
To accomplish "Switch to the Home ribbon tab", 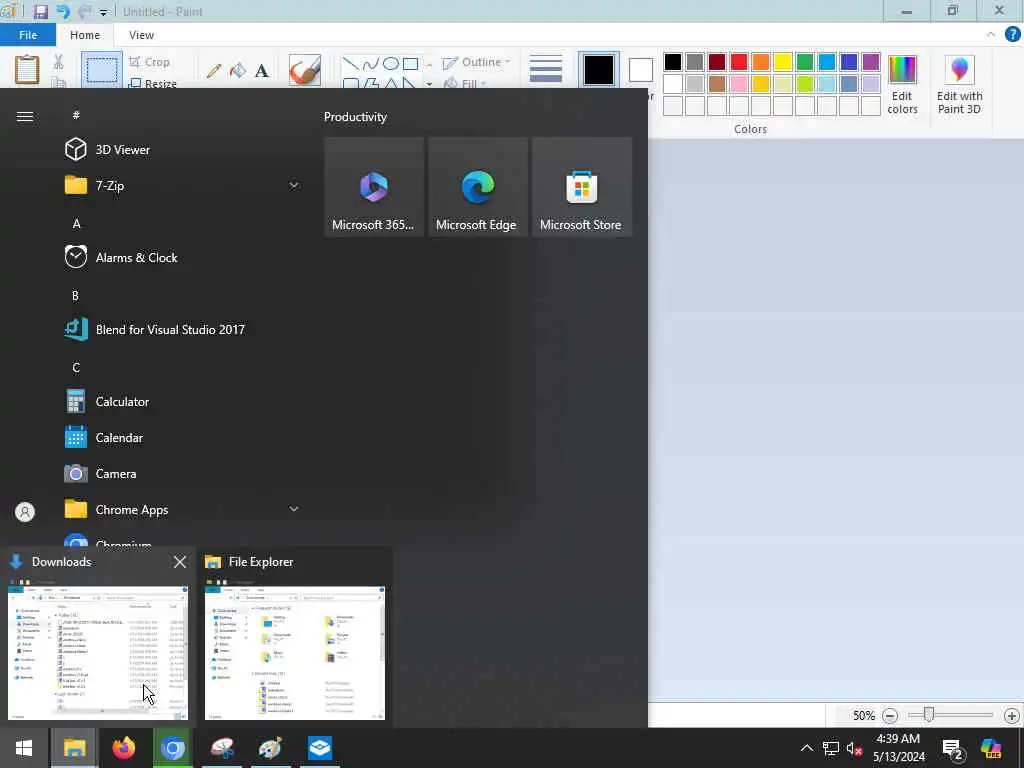I will pos(85,35).
